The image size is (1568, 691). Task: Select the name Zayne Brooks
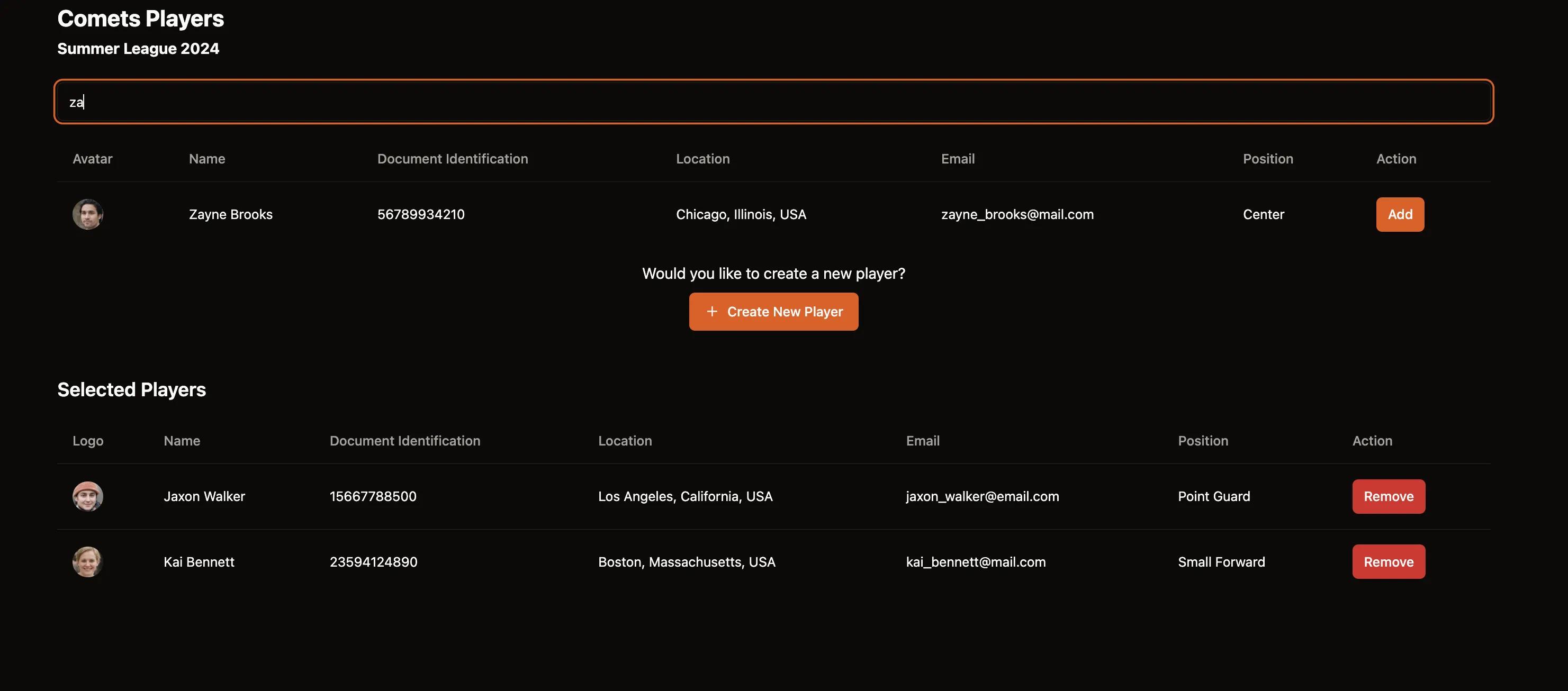point(231,214)
